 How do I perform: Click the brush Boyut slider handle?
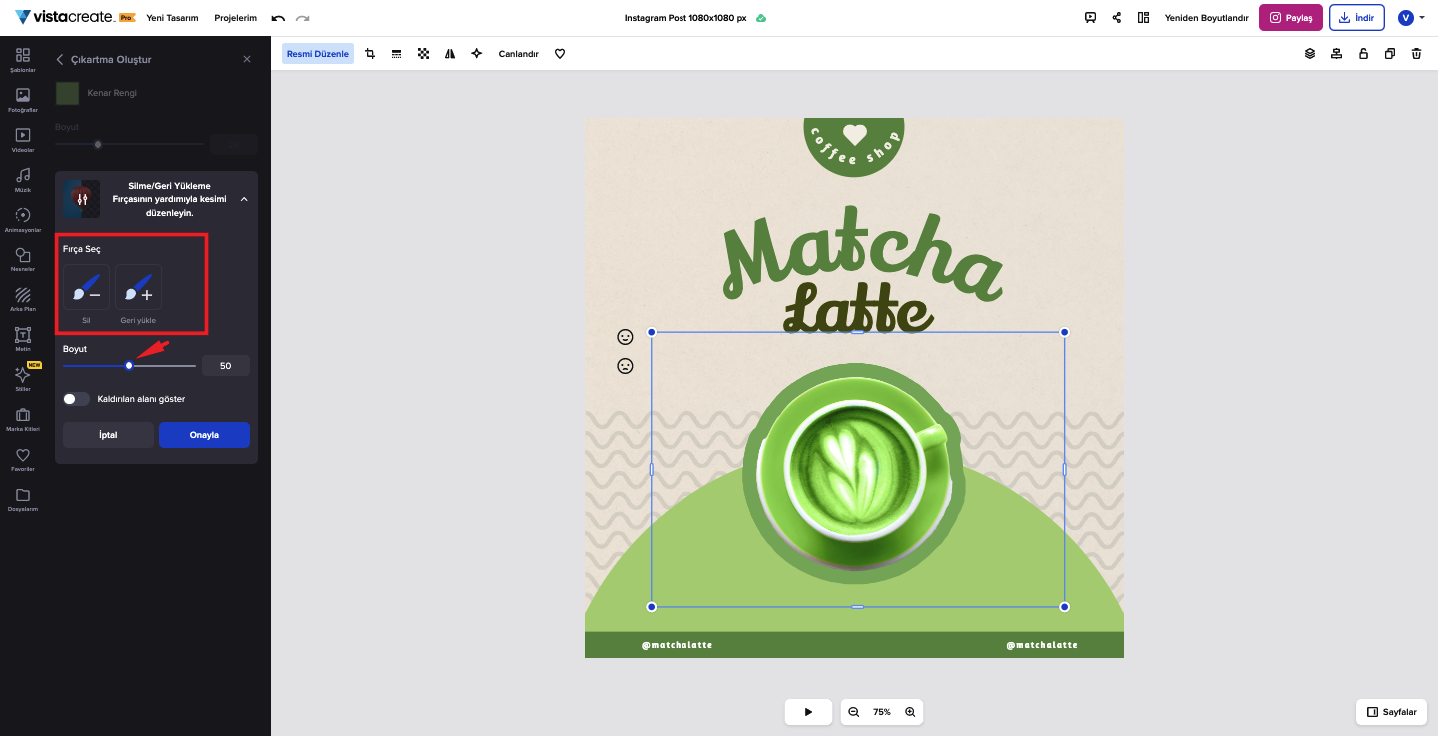click(129, 366)
